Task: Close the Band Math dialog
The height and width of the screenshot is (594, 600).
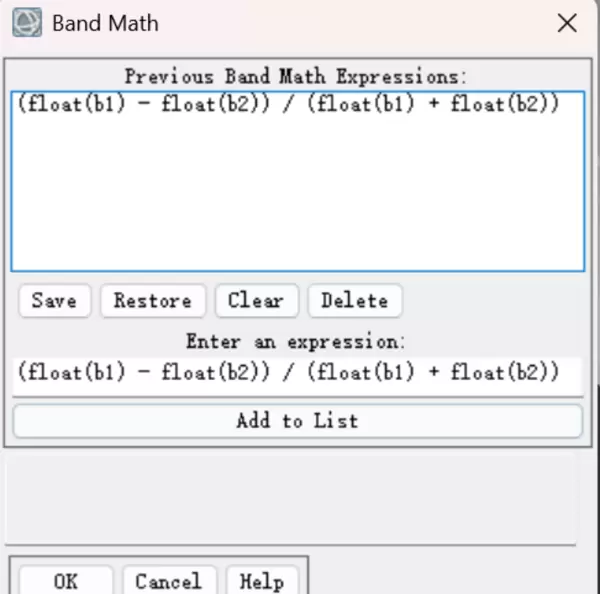Action: tap(567, 23)
